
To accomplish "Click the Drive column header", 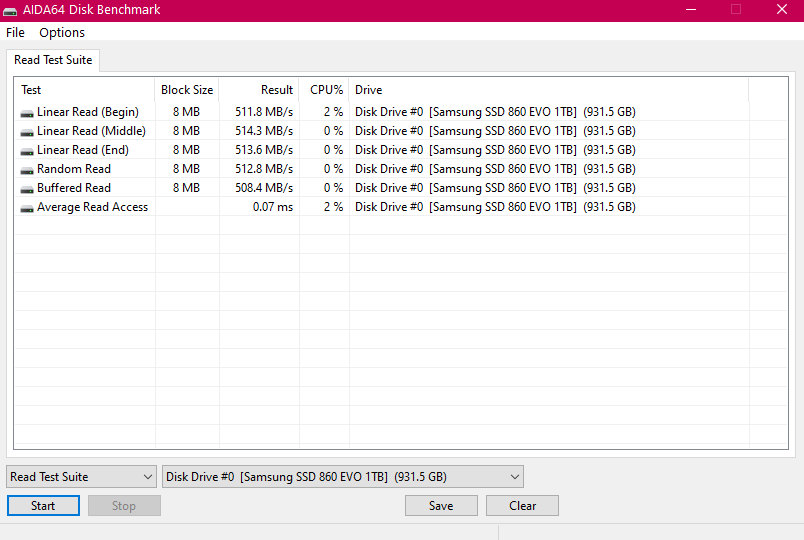I will [x=549, y=90].
